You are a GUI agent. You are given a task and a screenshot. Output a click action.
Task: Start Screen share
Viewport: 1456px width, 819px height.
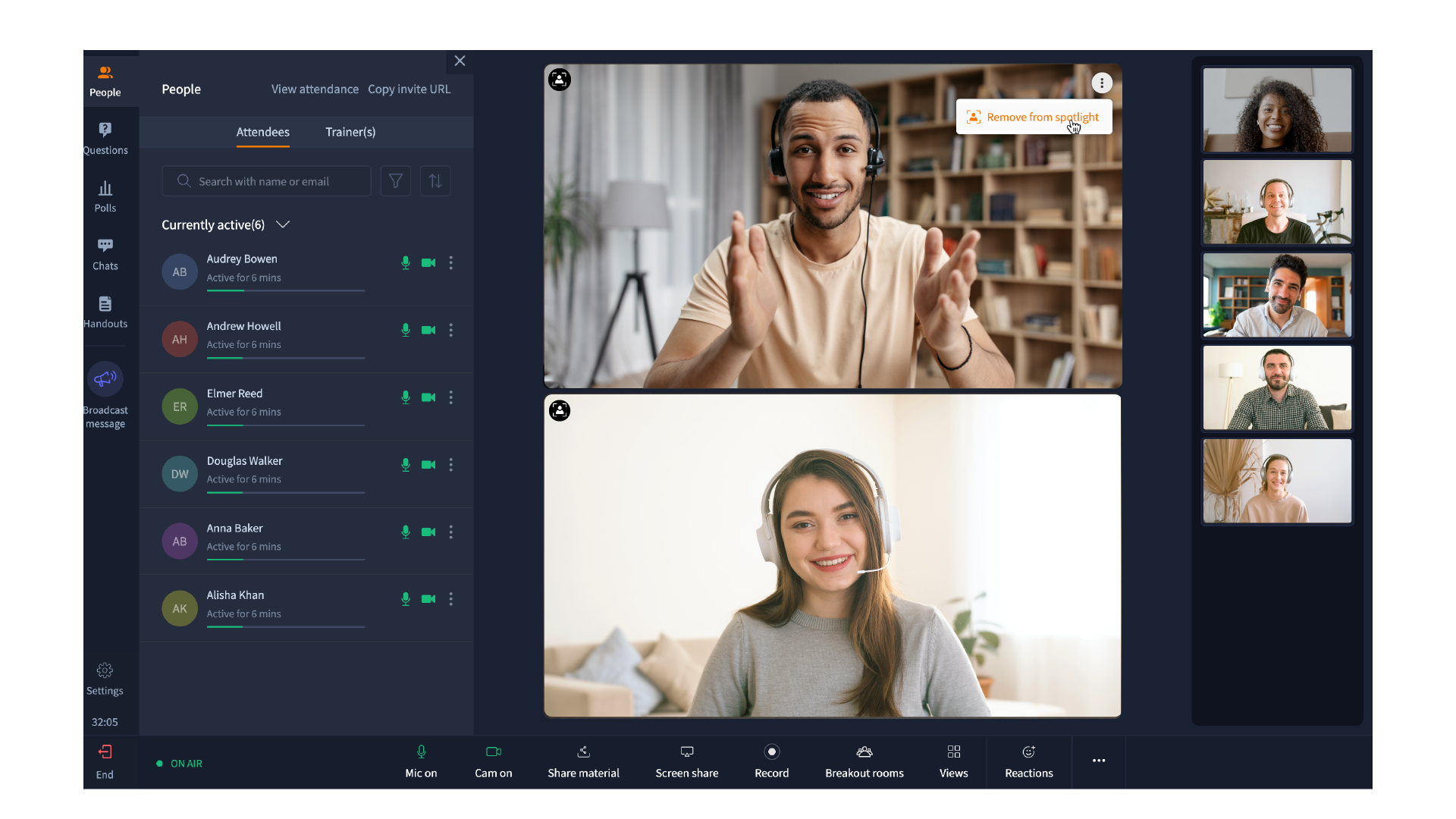687,762
